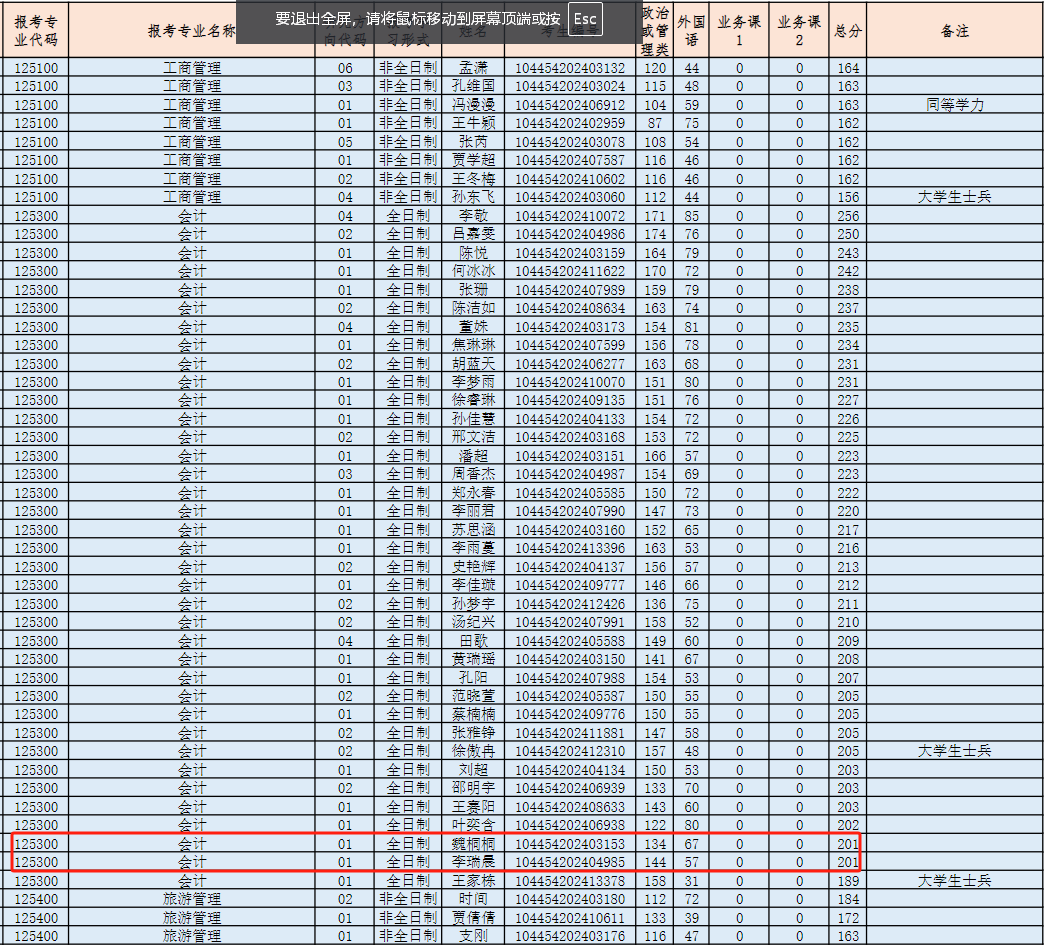Click exam number 104454202410072

570,216
